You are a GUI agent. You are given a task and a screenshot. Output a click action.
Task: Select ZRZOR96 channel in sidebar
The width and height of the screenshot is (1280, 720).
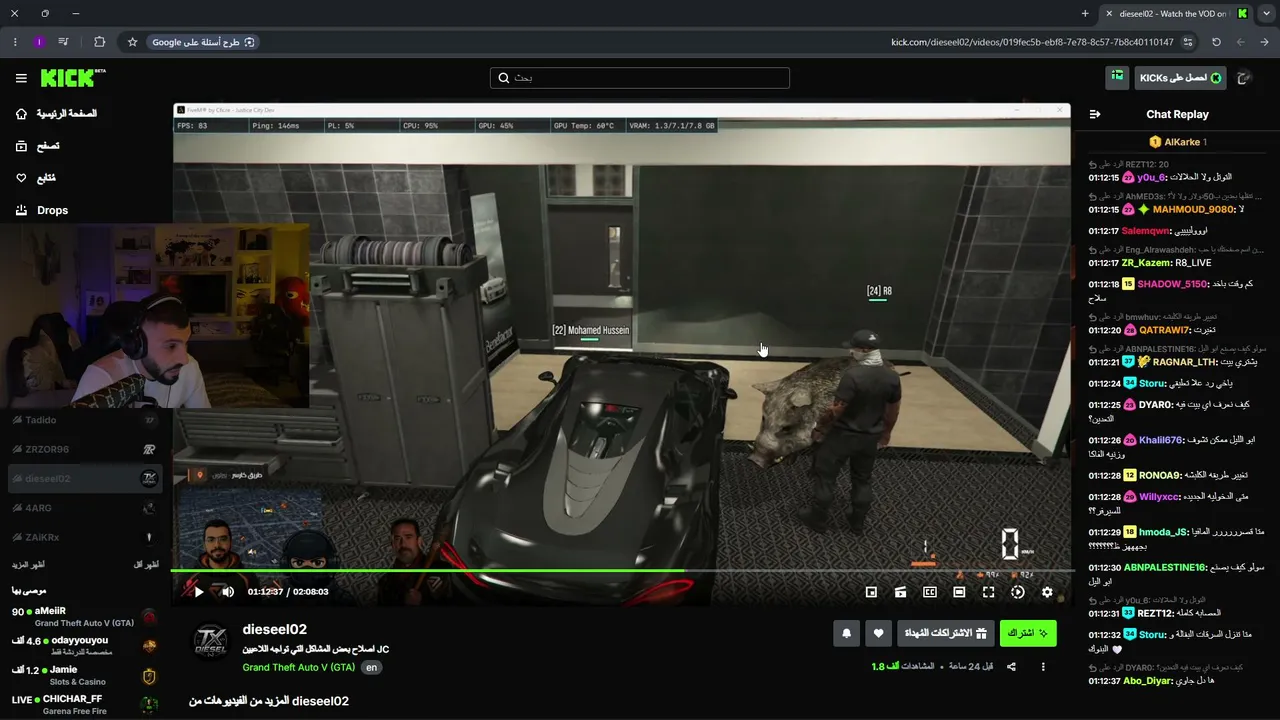click(x=85, y=449)
